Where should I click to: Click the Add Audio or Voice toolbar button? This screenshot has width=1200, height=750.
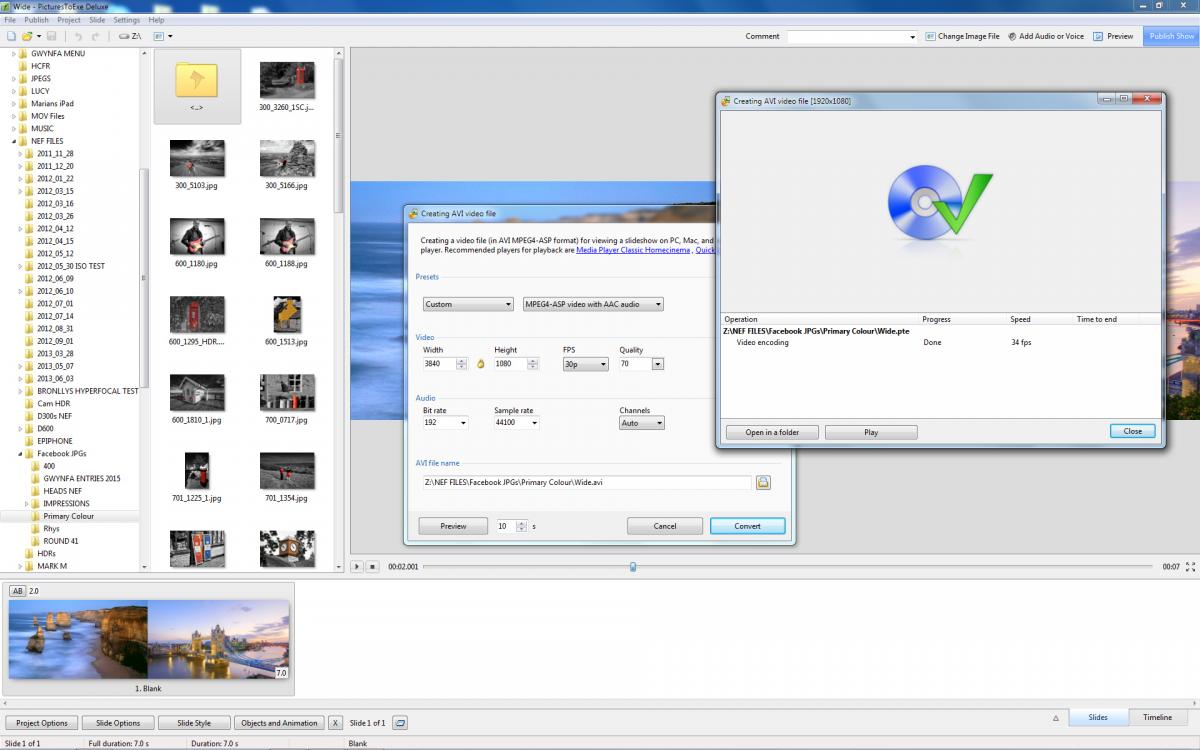point(1046,36)
